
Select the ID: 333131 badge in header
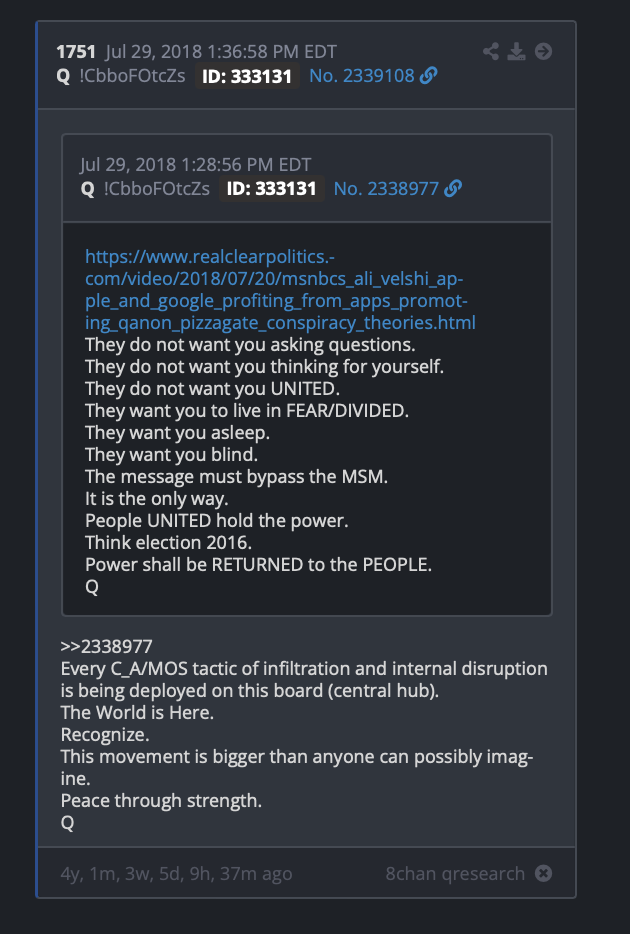coord(247,76)
